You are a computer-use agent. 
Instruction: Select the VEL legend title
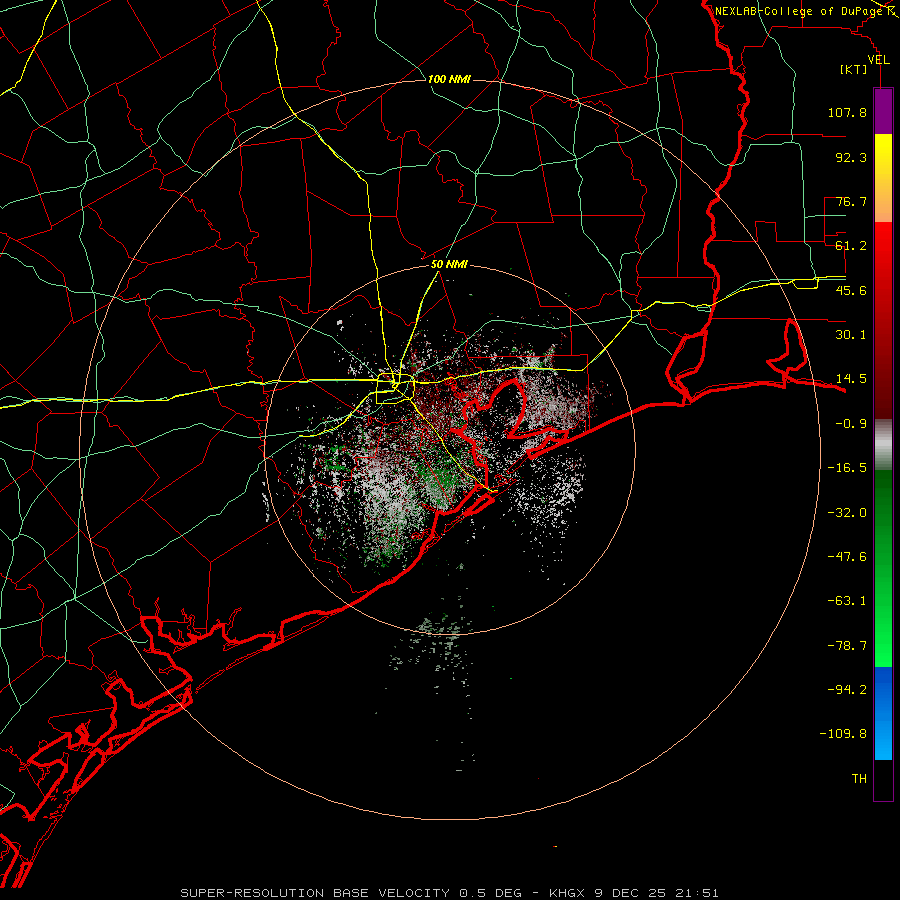click(878, 60)
